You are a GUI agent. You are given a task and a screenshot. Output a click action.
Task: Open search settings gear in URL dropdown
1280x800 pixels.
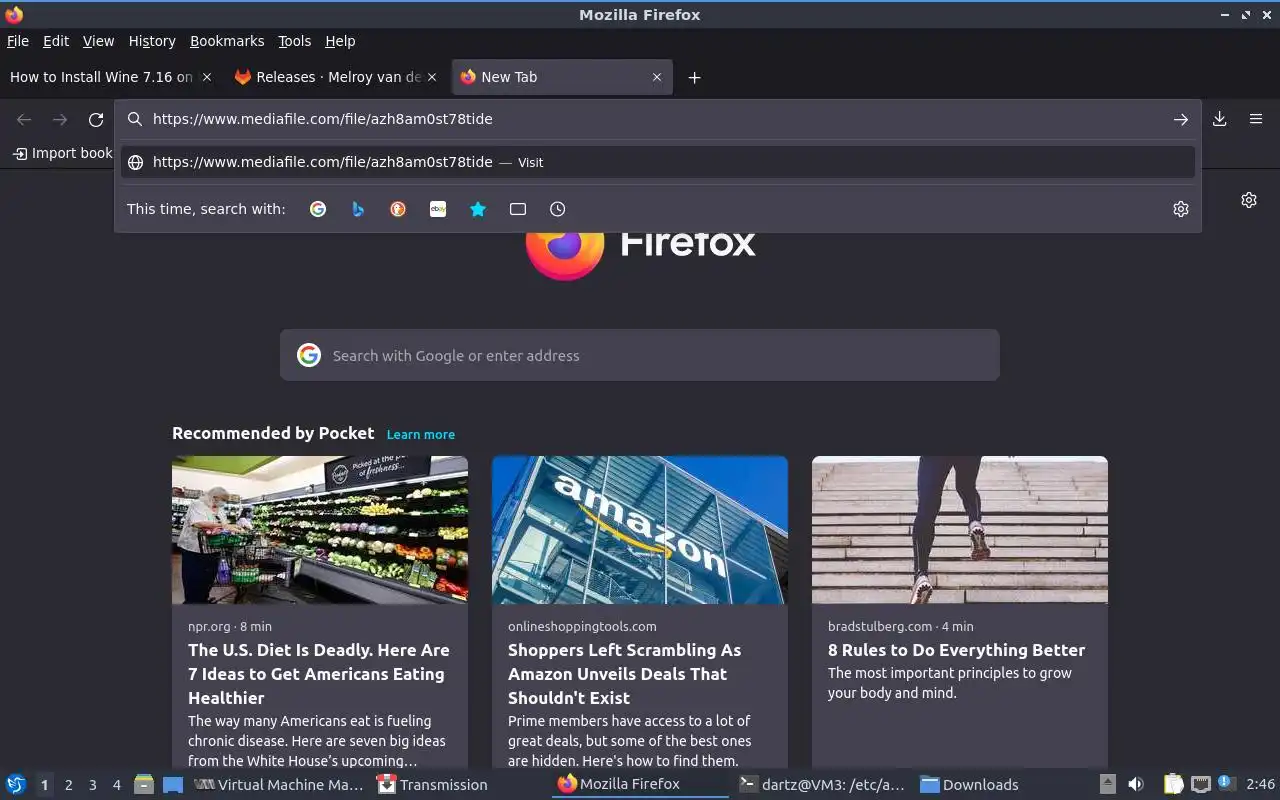(1181, 209)
